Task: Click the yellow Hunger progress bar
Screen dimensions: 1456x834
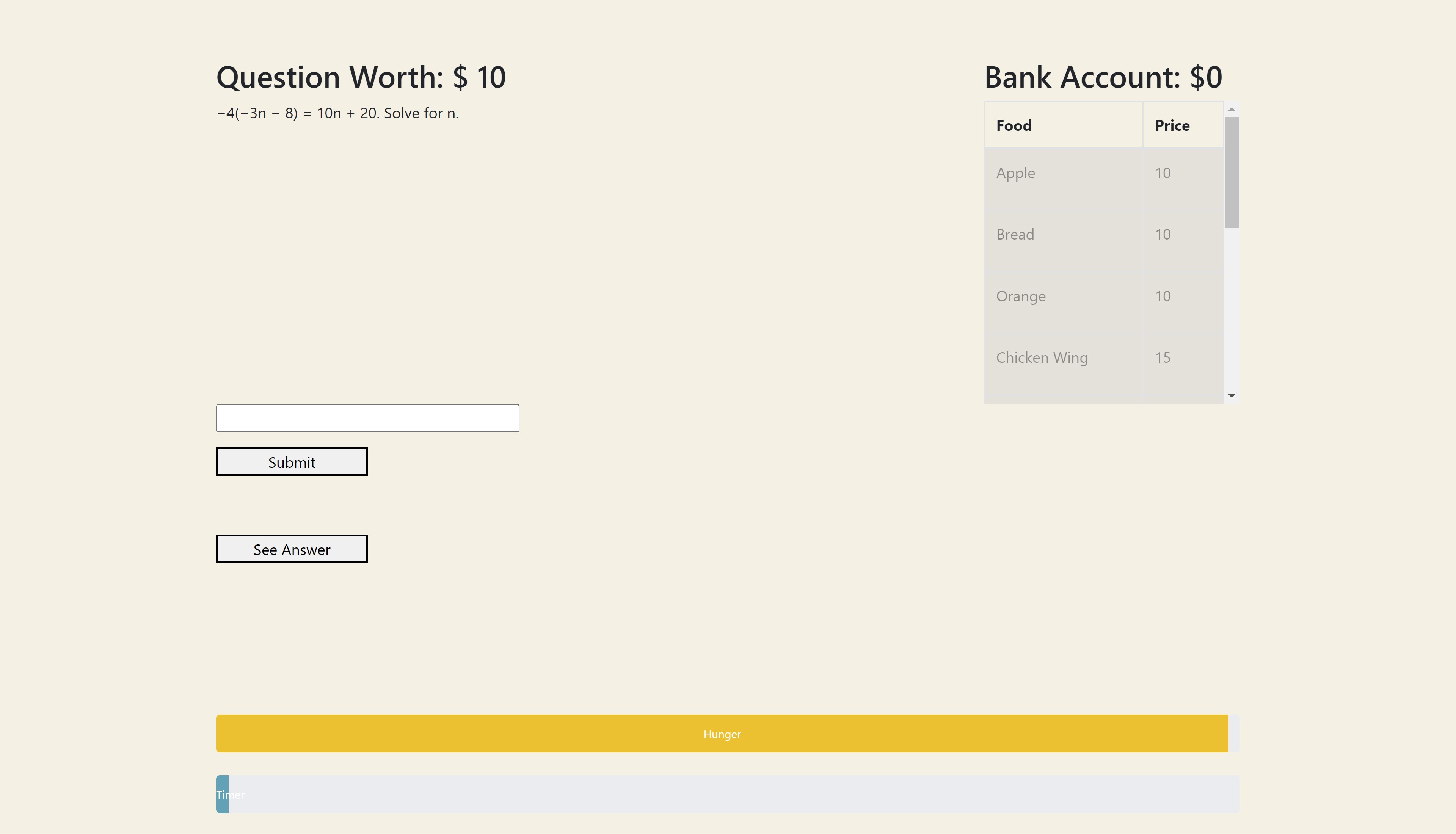Action: tap(722, 734)
